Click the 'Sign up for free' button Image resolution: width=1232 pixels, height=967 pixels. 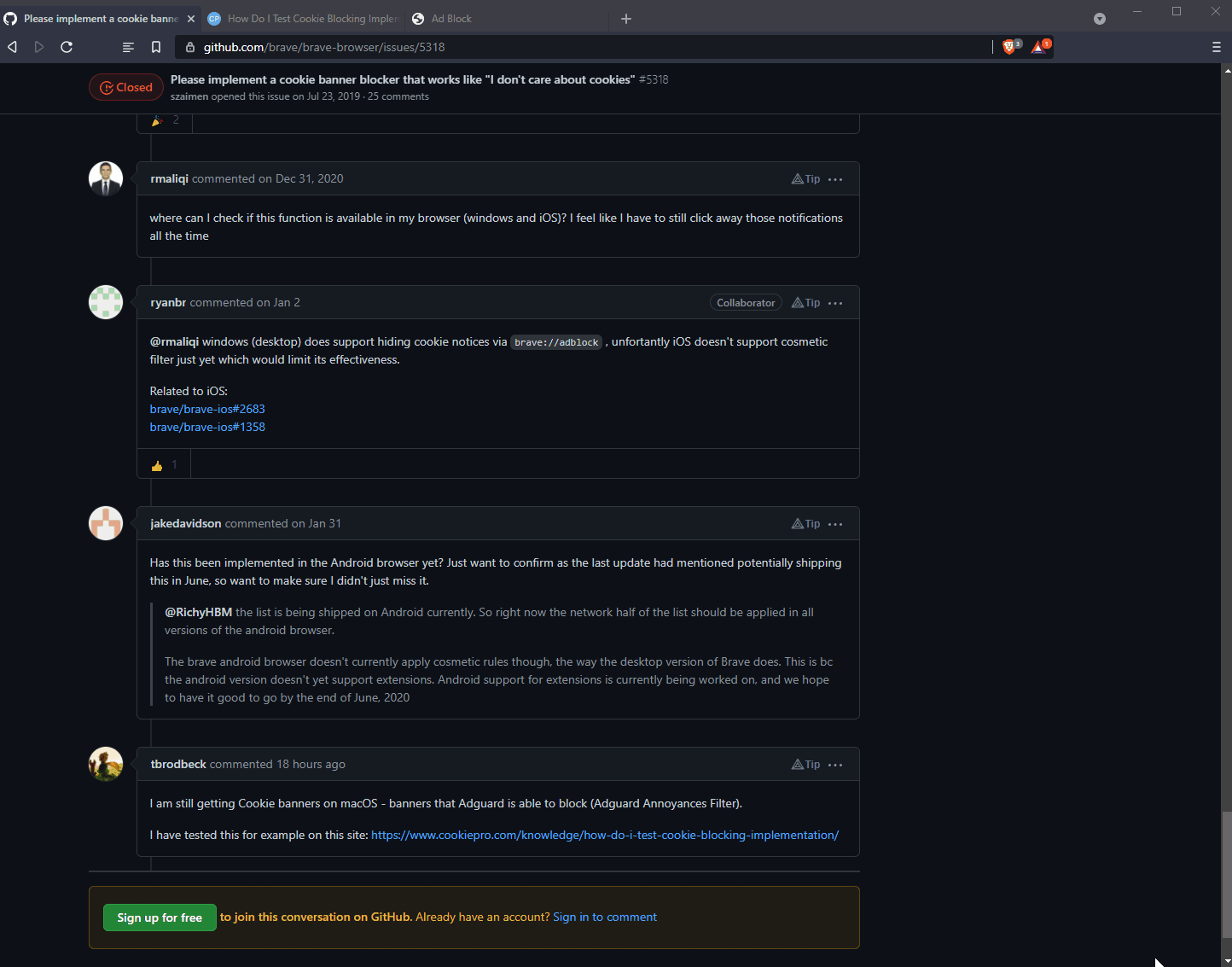coord(160,917)
